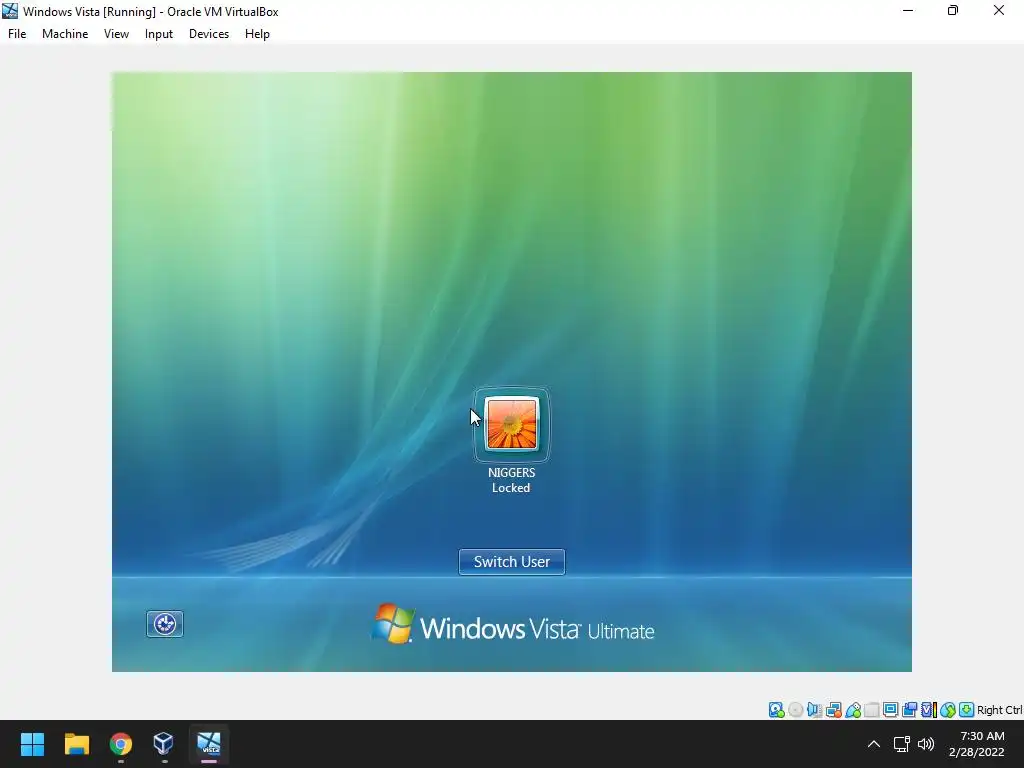
Task: Click the optical drive status icon
Action: (x=795, y=710)
